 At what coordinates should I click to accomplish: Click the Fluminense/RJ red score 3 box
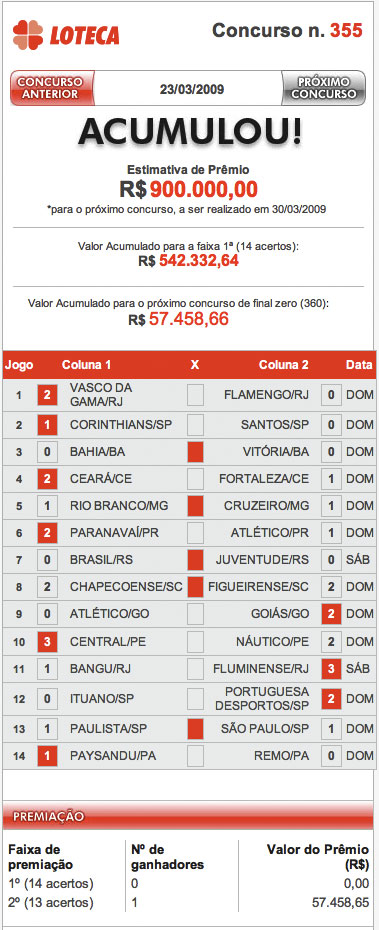(x=331, y=670)
